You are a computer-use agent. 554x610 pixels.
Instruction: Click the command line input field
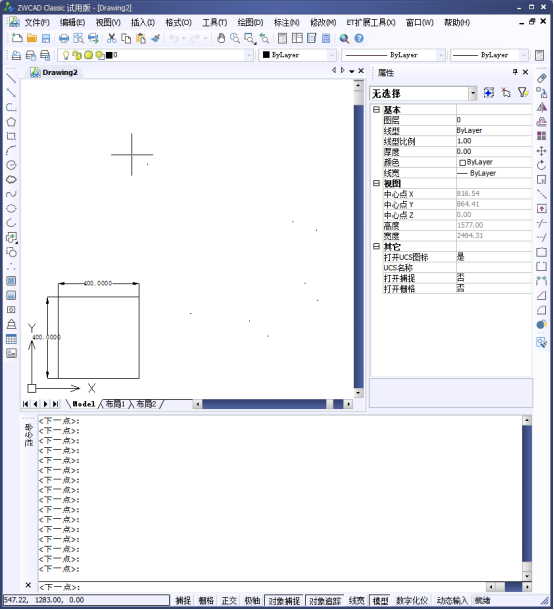point(262,587)
